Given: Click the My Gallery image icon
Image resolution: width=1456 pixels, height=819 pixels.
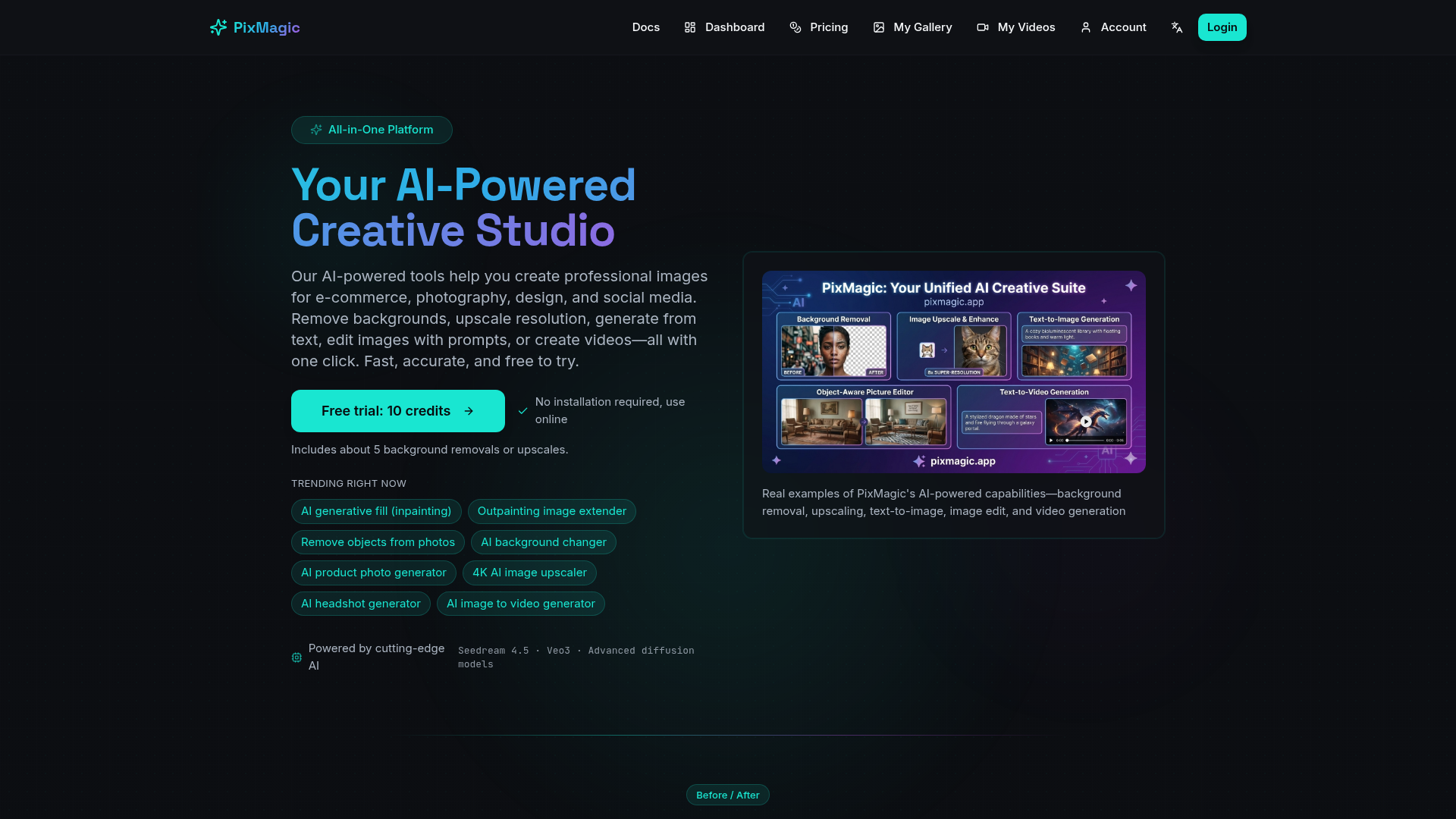Looking at the screenshot, I should [x=879, y=27].
